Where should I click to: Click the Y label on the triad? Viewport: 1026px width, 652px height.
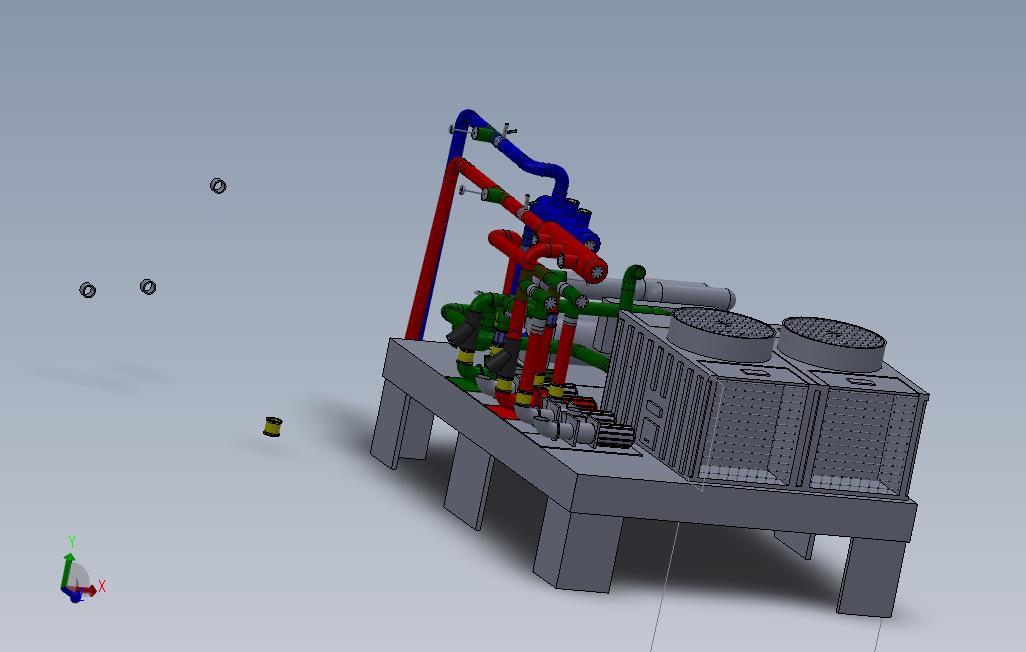72,542
